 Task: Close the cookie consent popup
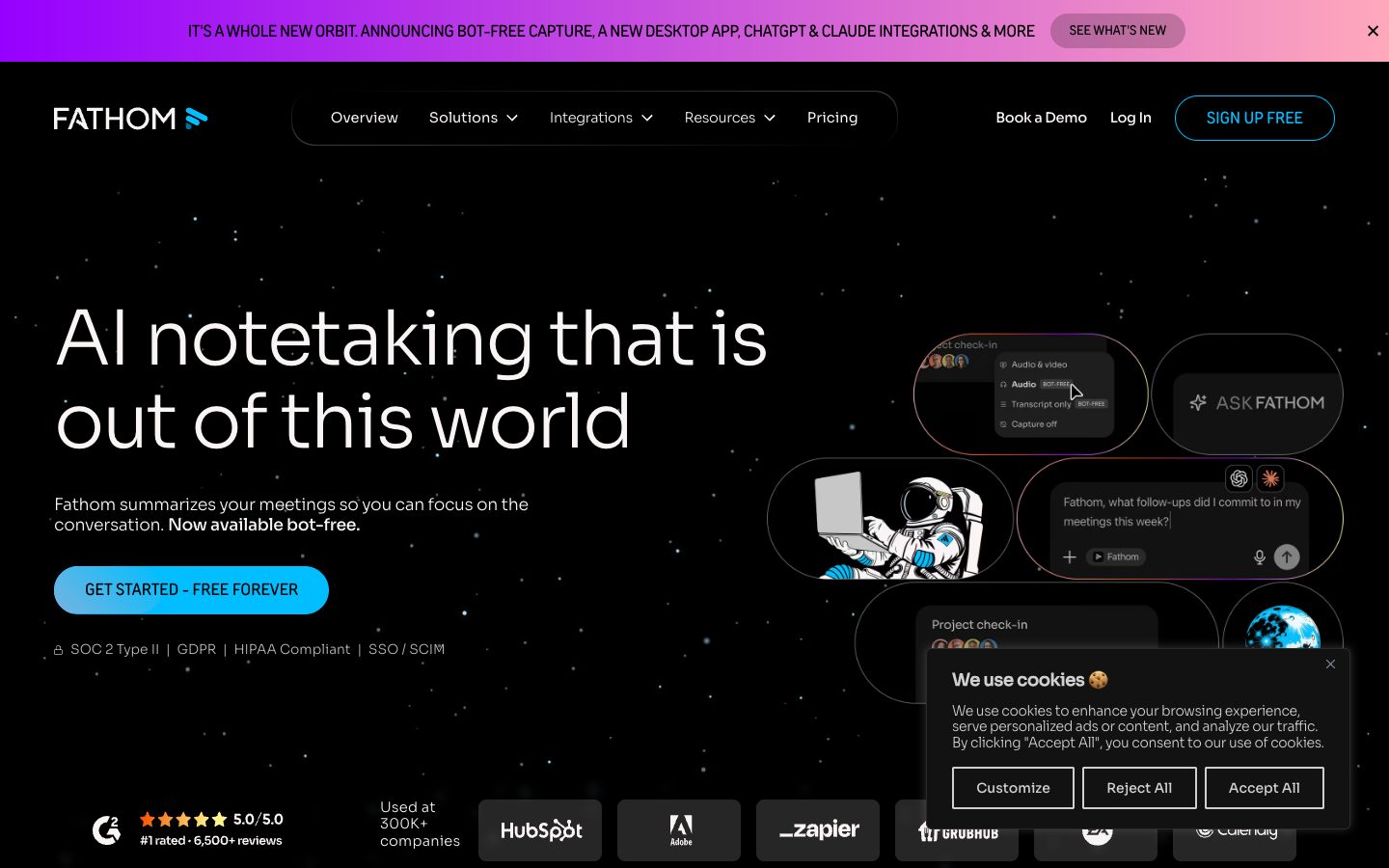click(1330, 665)
